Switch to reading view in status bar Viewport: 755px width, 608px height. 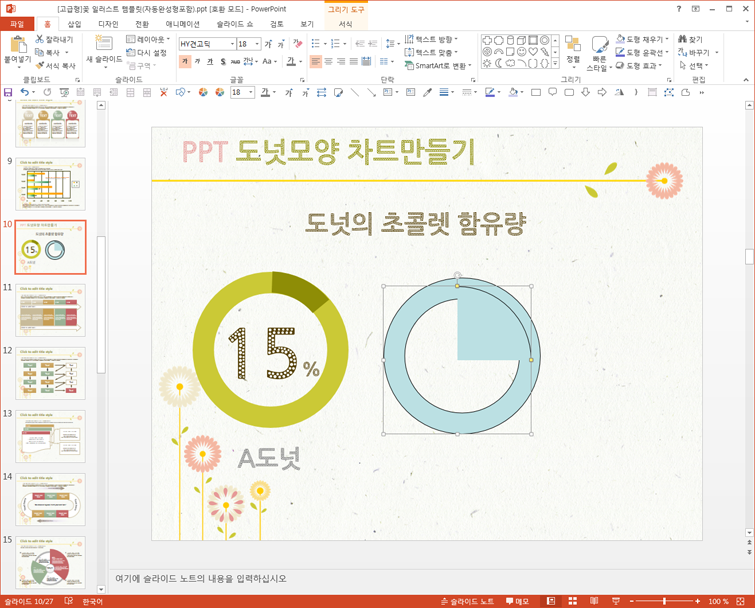tap(594, 601)
